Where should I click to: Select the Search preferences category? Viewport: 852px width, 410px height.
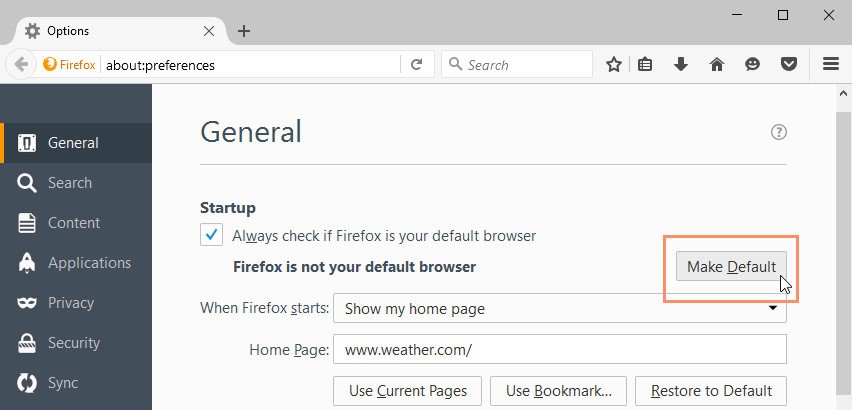point(69,183)
